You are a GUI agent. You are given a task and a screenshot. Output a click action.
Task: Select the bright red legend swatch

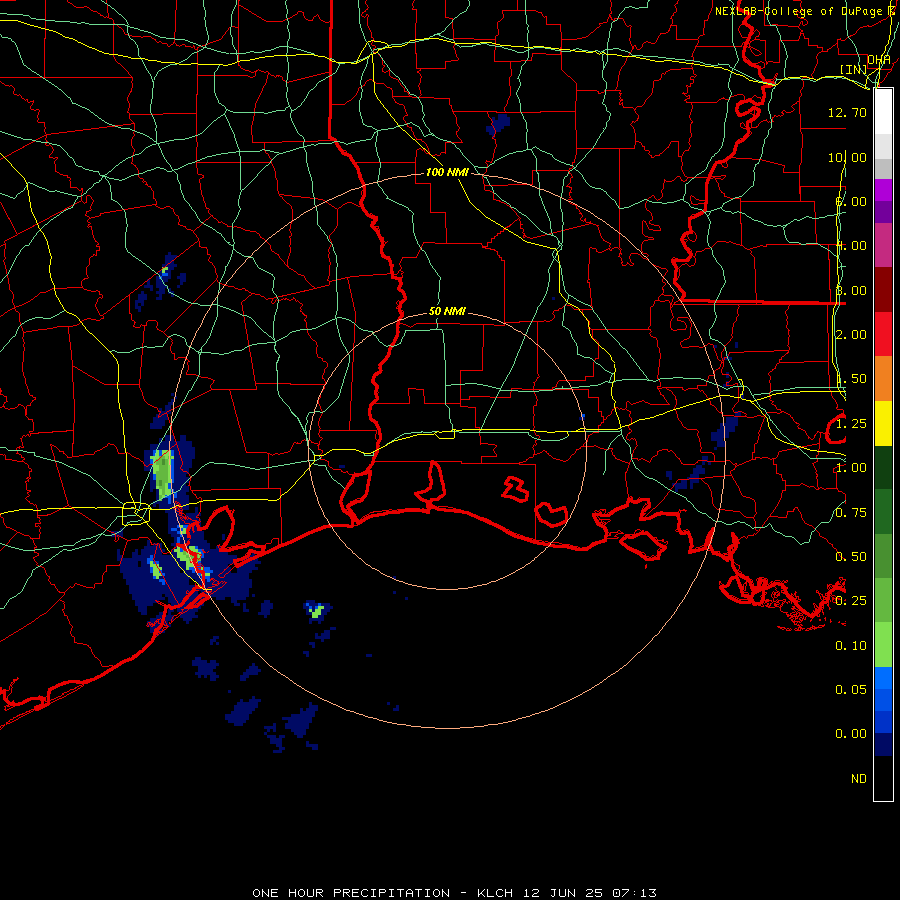click(883, 334)
